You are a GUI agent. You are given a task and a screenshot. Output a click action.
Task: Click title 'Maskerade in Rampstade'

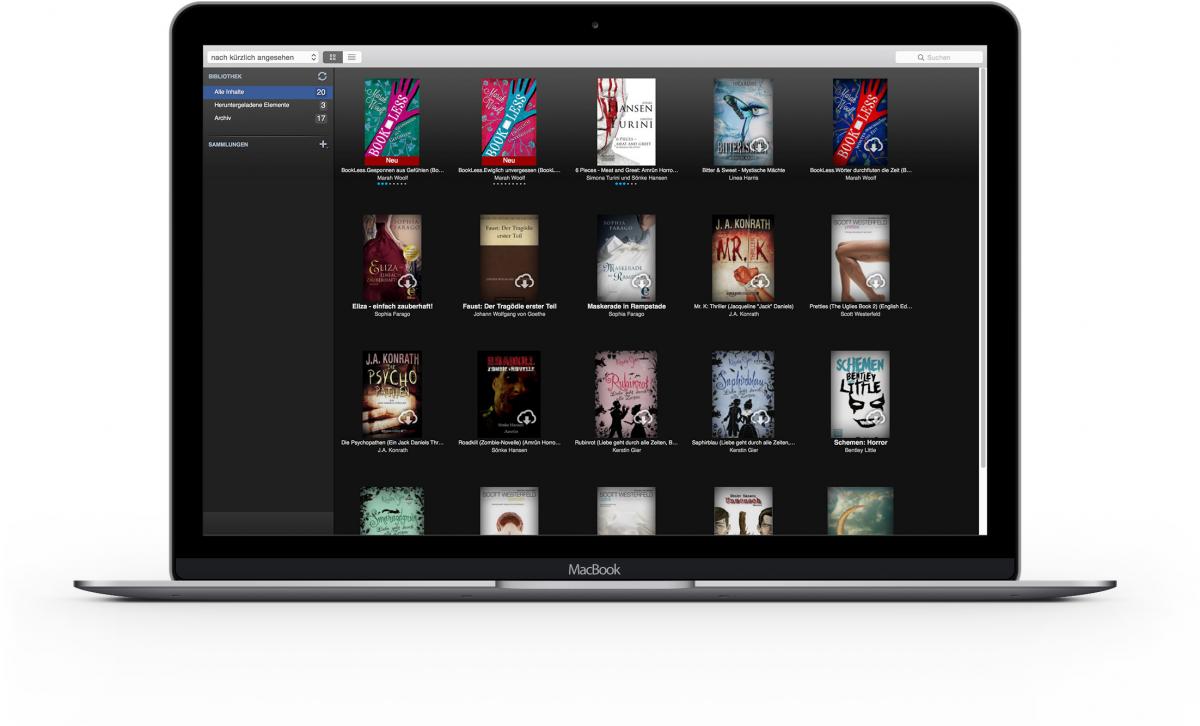626,306
